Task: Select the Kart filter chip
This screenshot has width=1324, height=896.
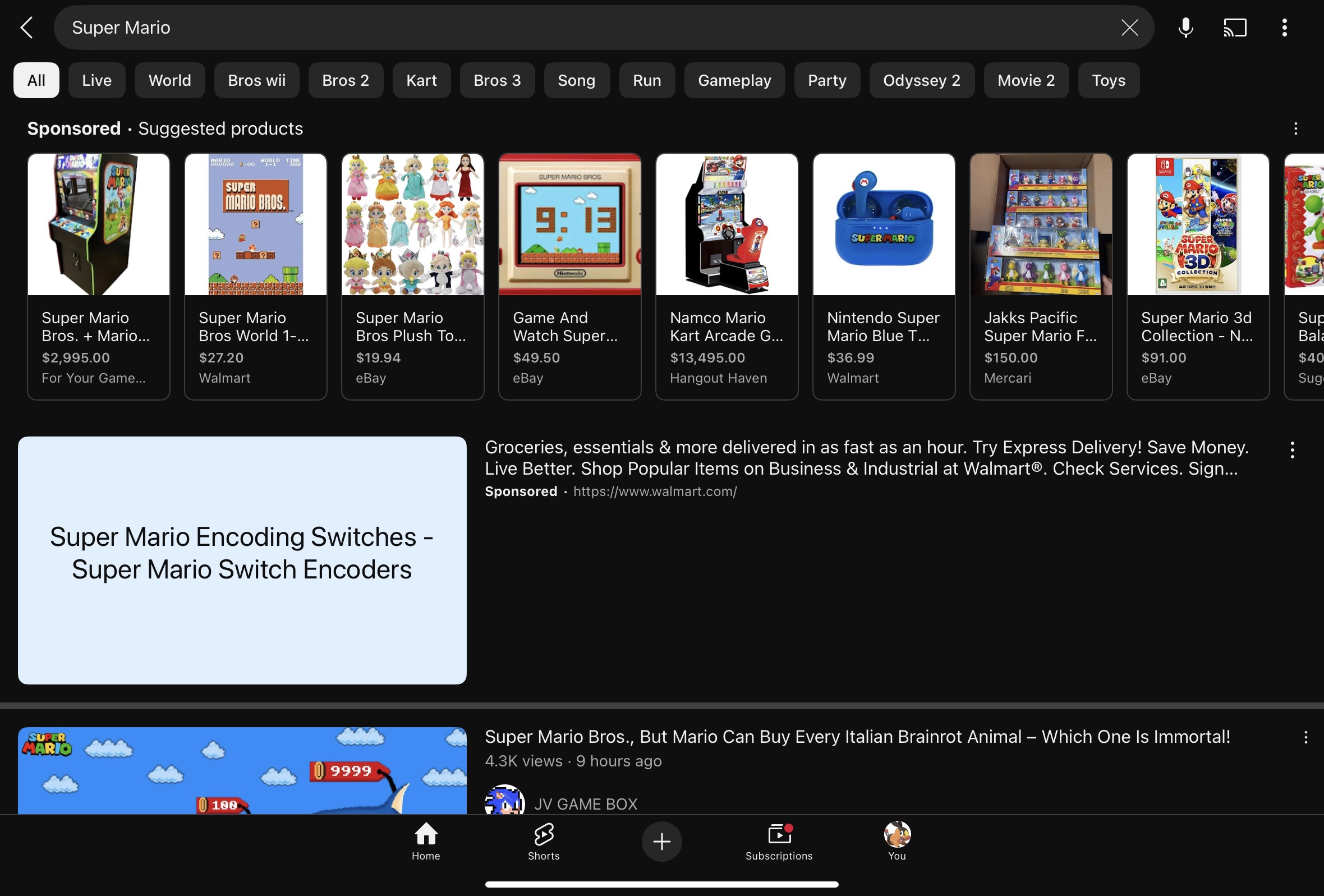Action: pos(421,80)
